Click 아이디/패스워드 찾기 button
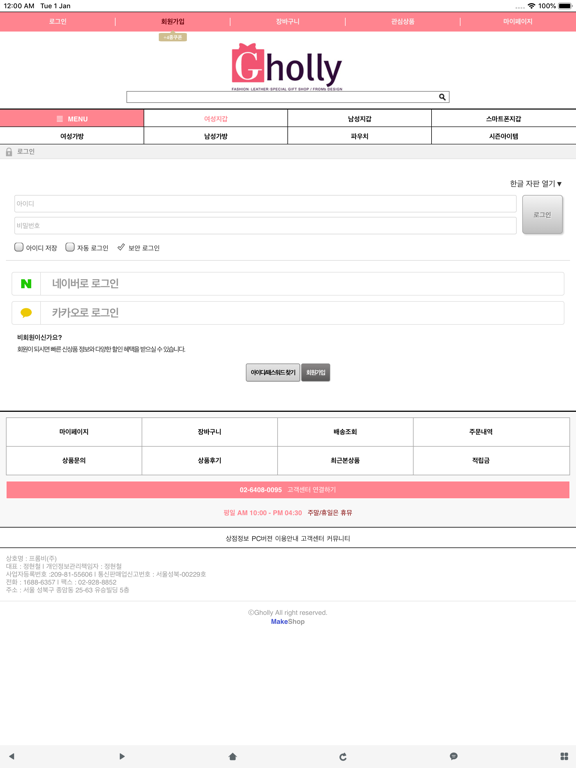Screen dimensions: 576x768 point(273,372)
